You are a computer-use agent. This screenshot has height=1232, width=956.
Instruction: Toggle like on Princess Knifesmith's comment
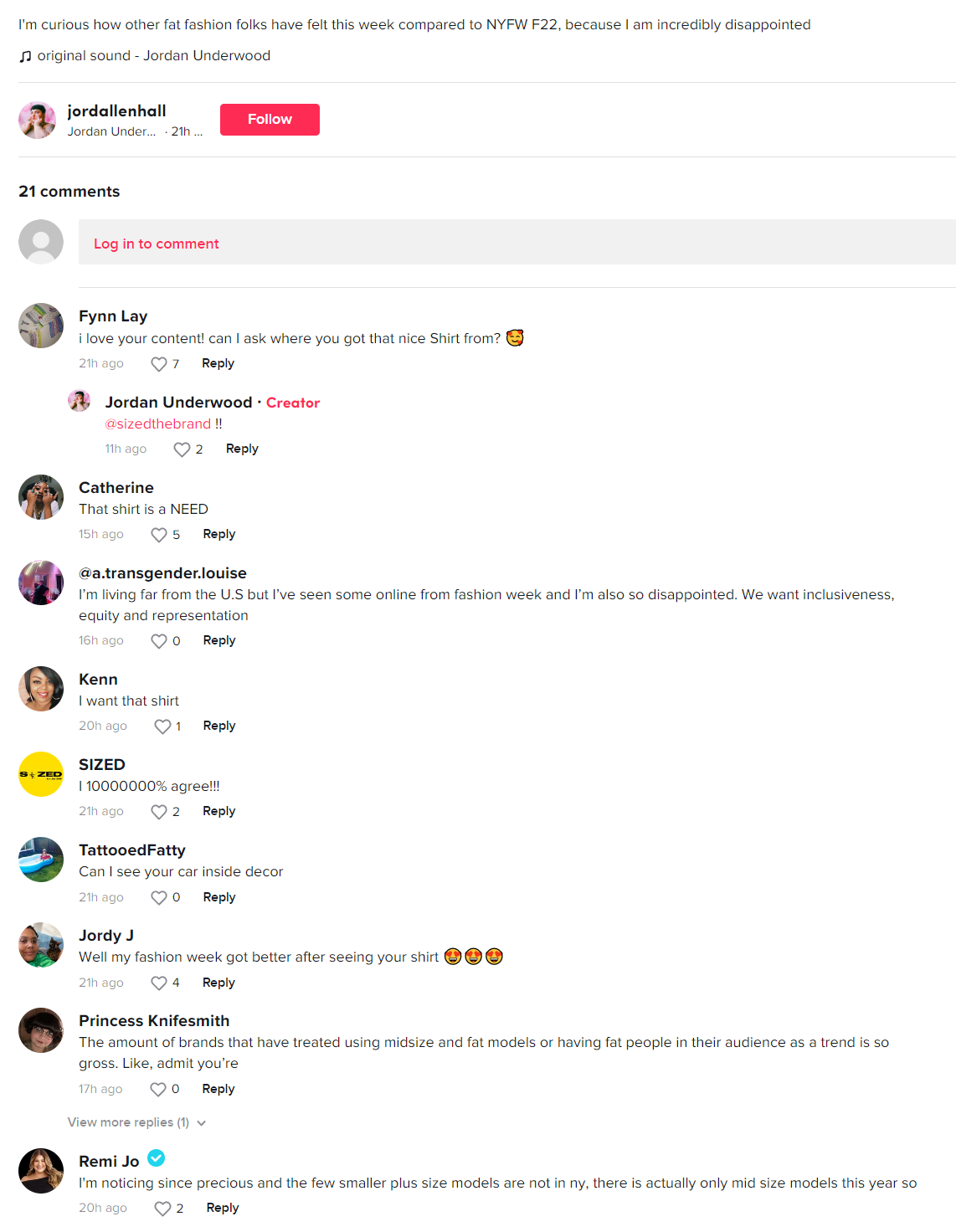[x=158, y=1090]
